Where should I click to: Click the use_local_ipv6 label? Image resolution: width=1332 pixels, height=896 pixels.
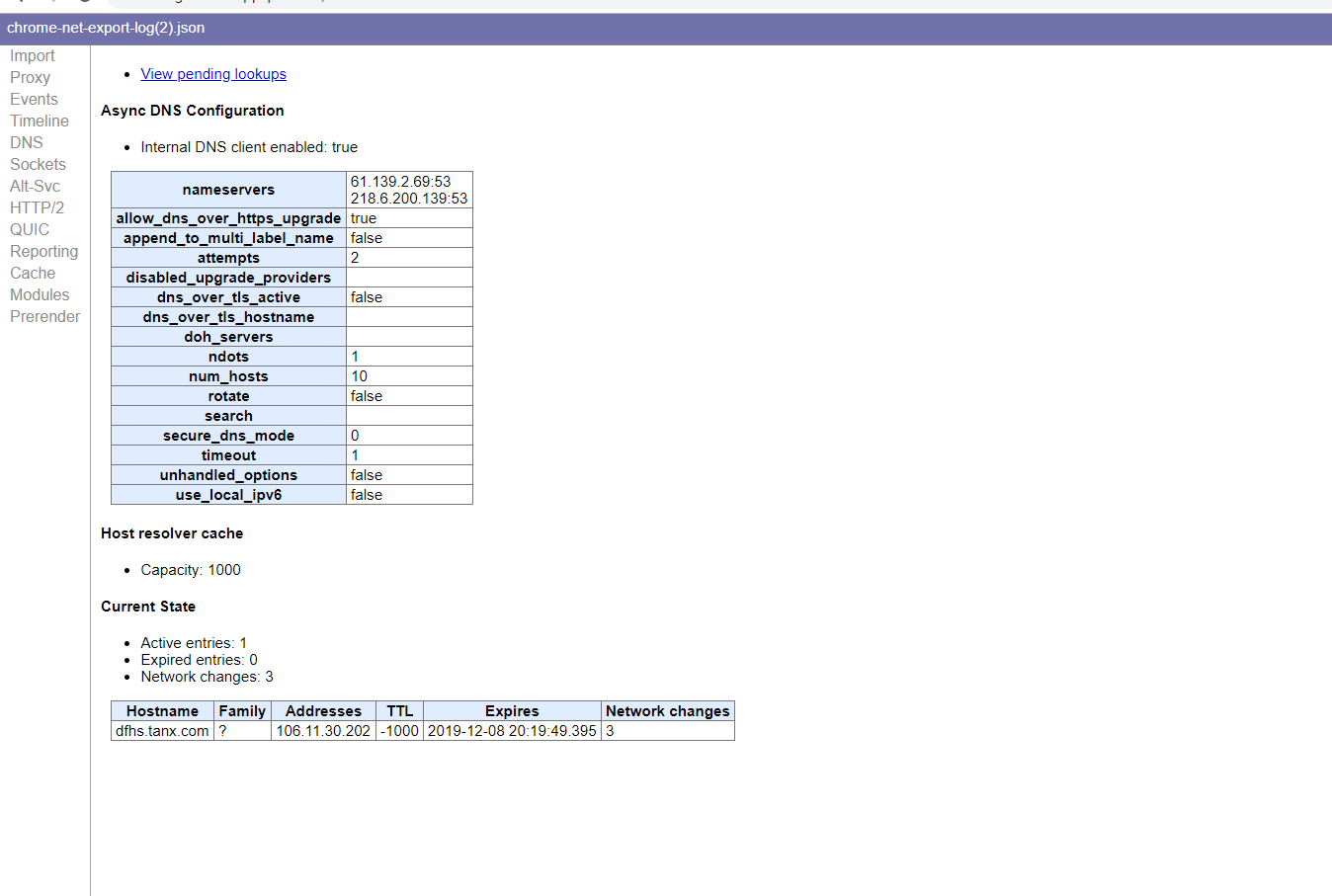click(228, 495)
